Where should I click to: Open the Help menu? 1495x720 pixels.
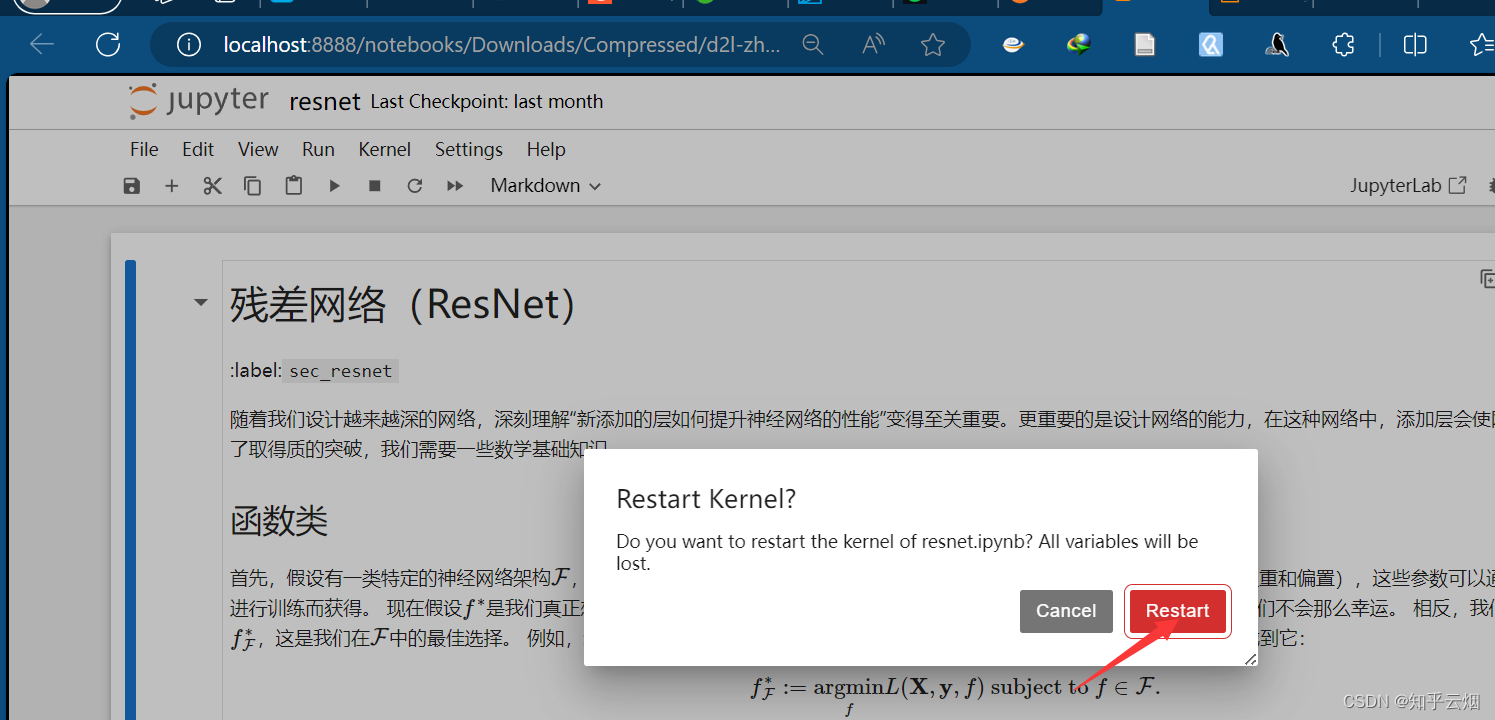pos(546,149)
